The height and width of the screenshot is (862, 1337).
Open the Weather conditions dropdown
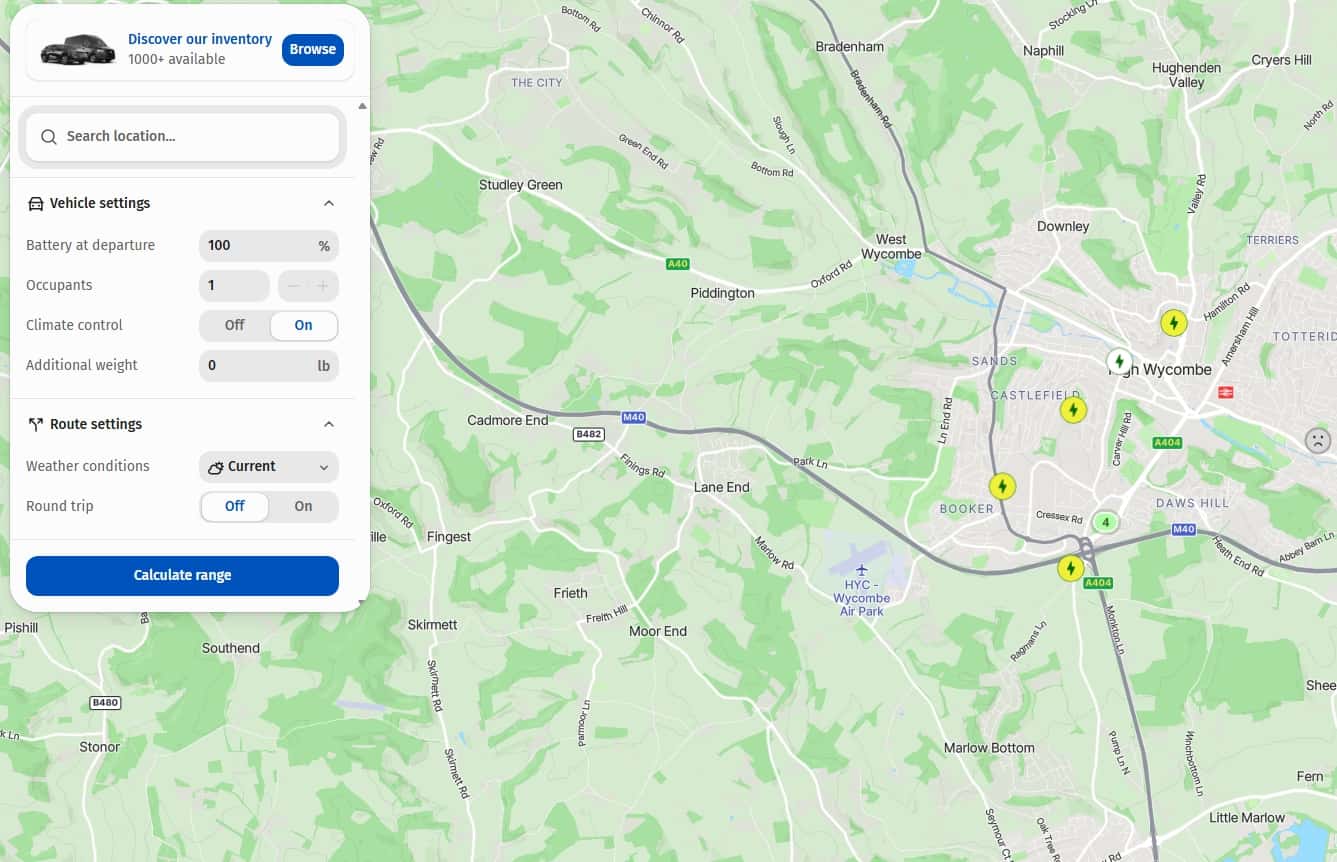click(x=269, y=467)
